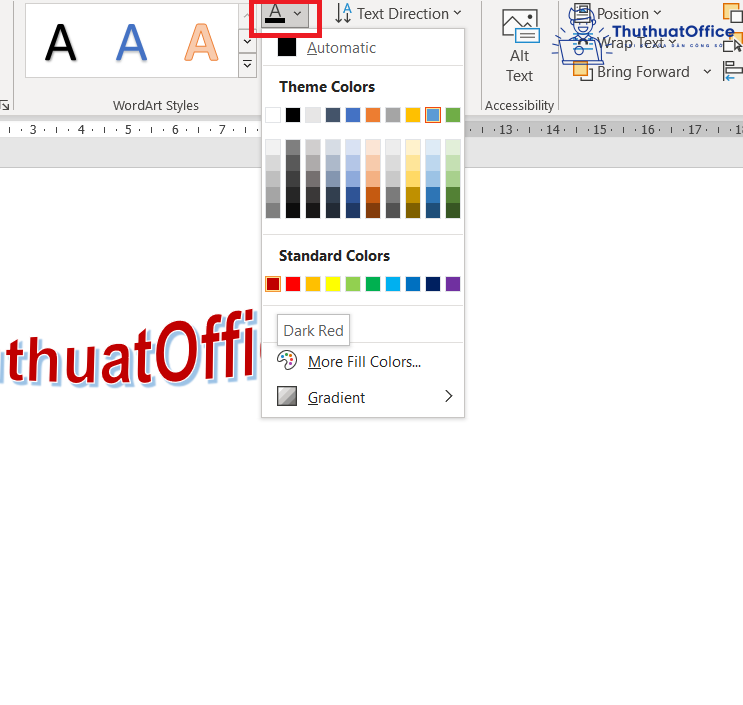
Task: Select the Blue standard color
Action: click(413, 284)
